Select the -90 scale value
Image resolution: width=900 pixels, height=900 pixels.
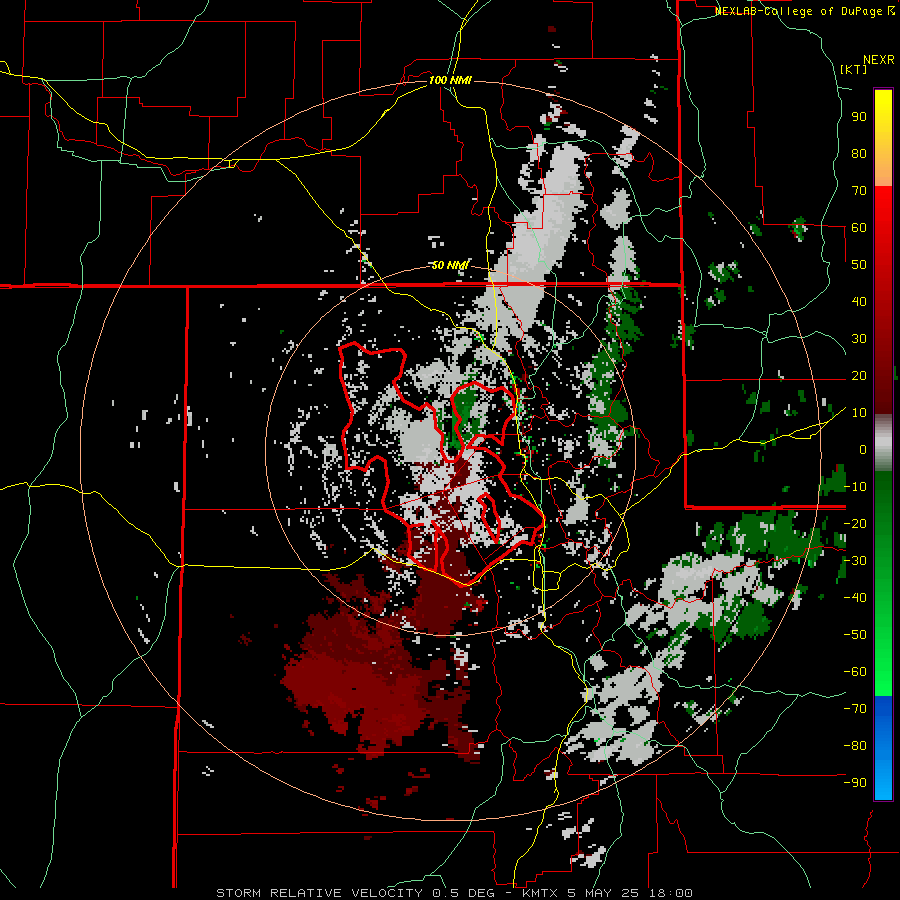[855, 783]
